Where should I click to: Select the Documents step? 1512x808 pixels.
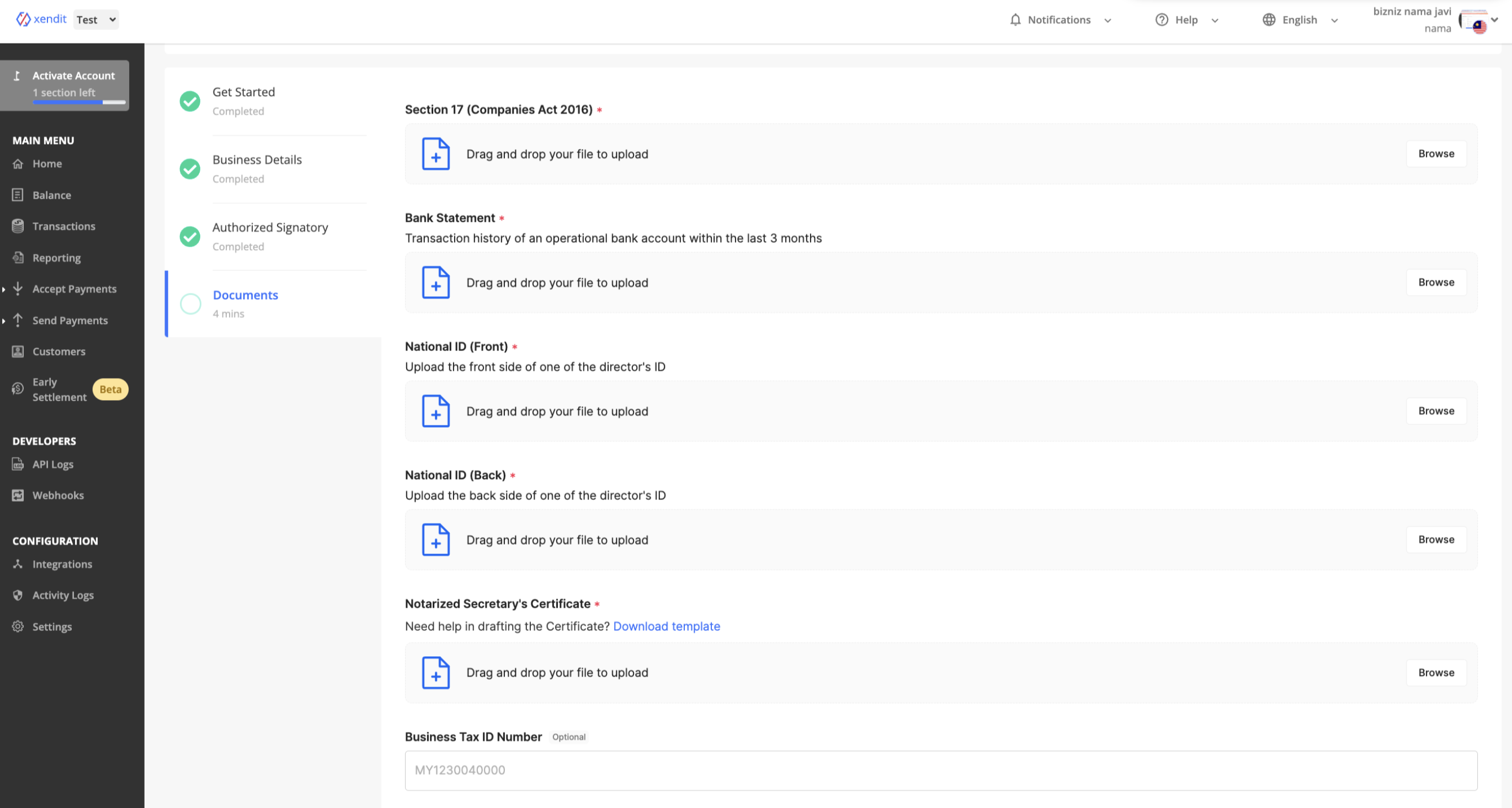(273, 304)
